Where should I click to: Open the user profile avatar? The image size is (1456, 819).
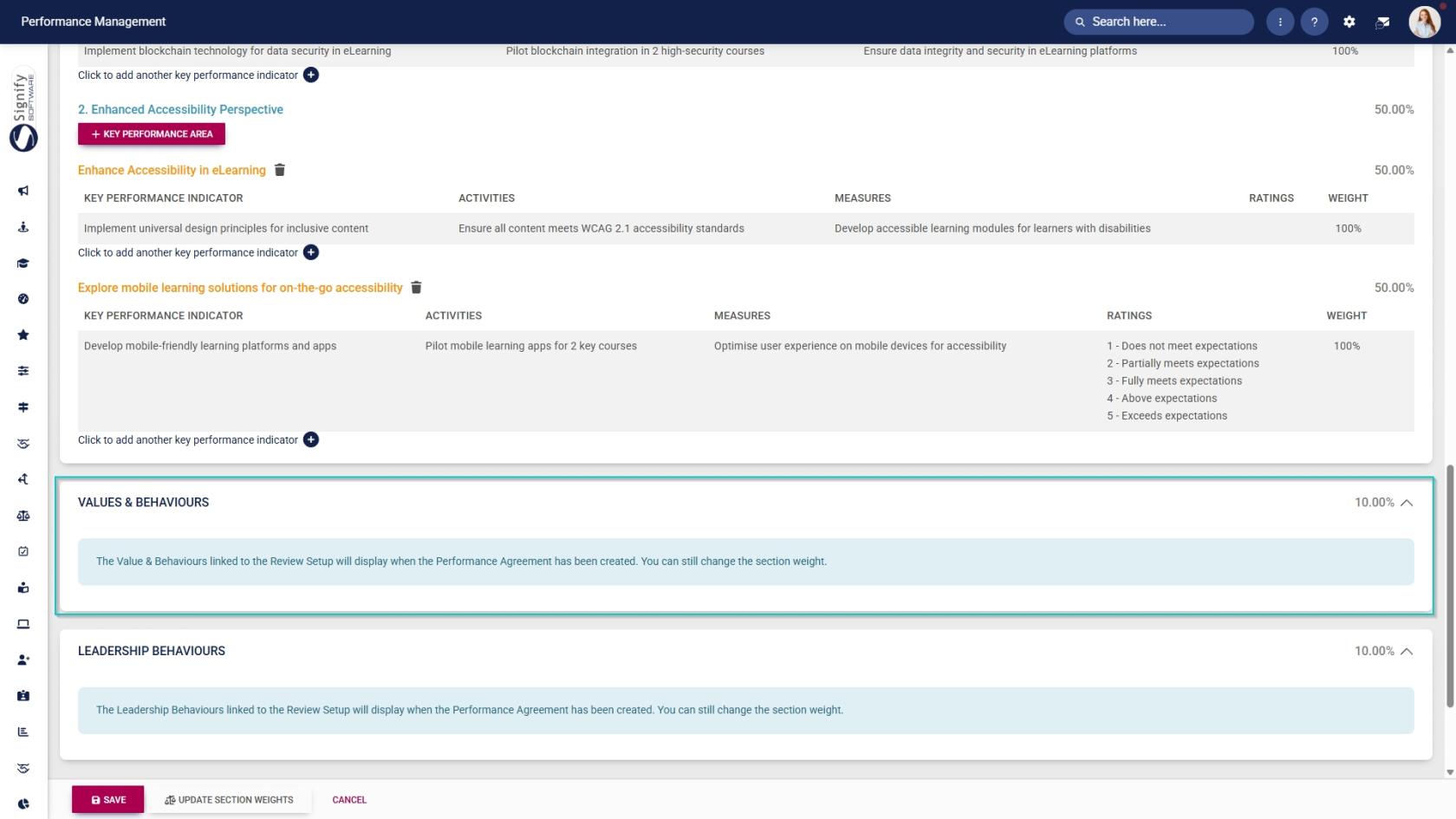1424,22
